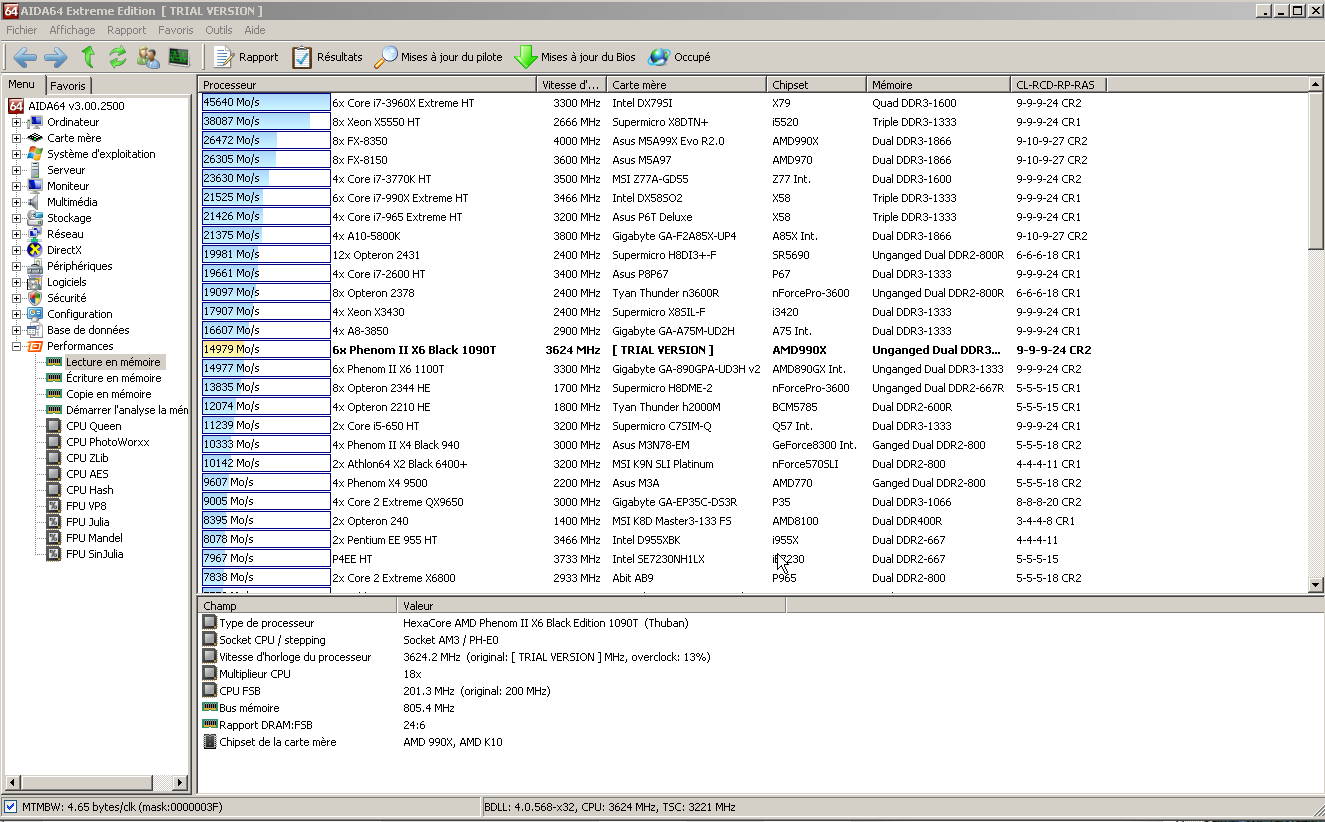1325x822 pixels.
Task: Open the Outils menu
Action: 219,30
